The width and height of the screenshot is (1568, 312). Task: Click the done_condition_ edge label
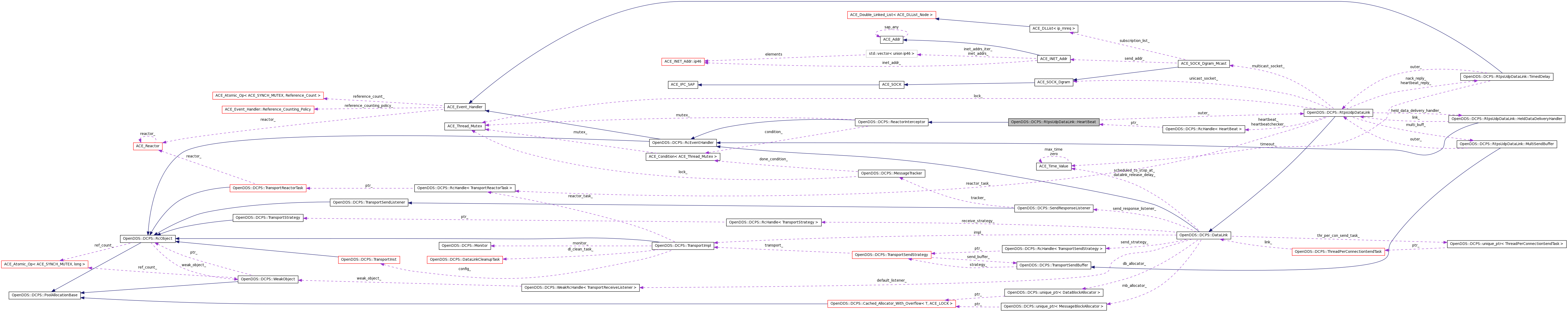point(773,159)
